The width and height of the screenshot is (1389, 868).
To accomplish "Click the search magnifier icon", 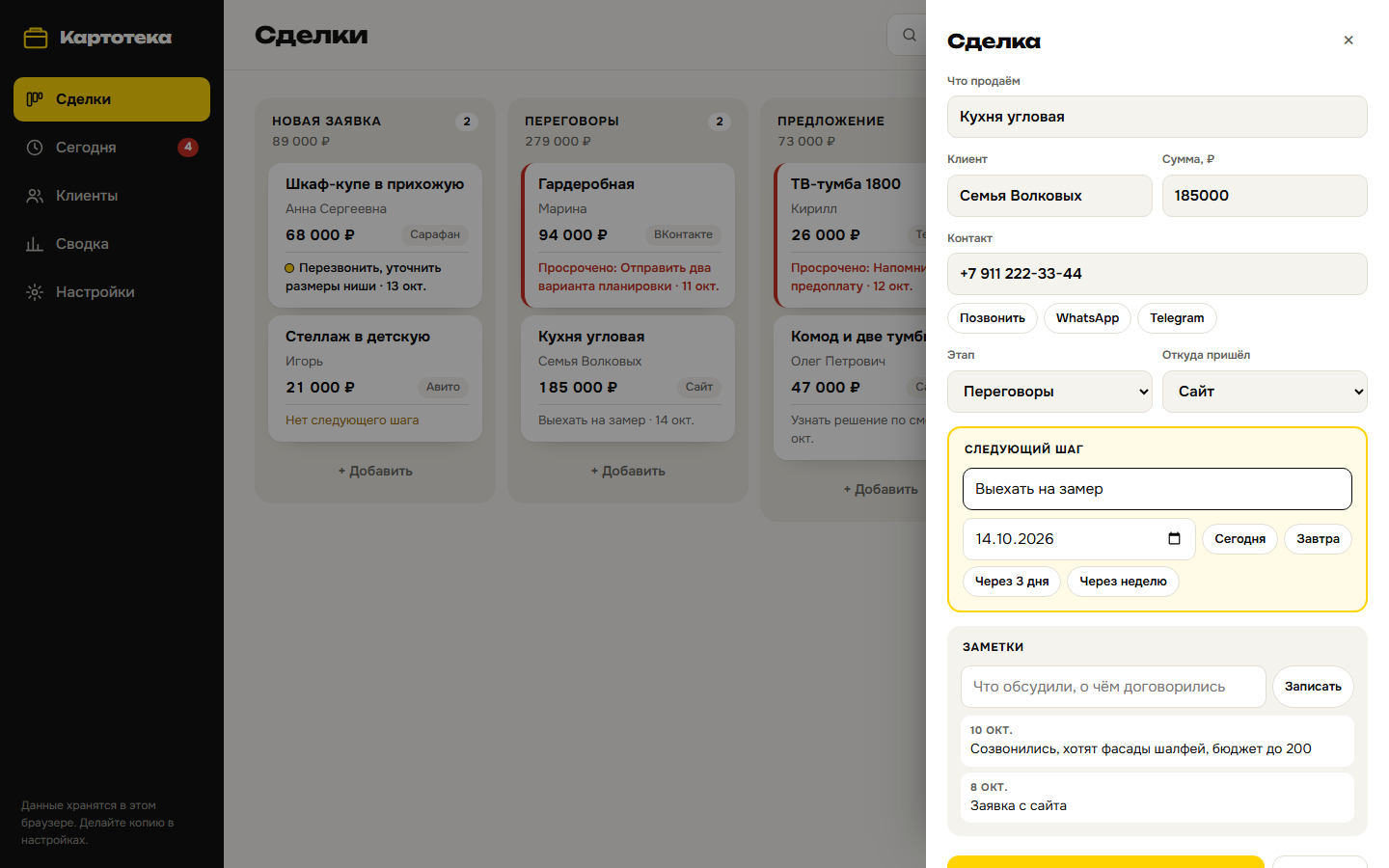I will point(909,35).
